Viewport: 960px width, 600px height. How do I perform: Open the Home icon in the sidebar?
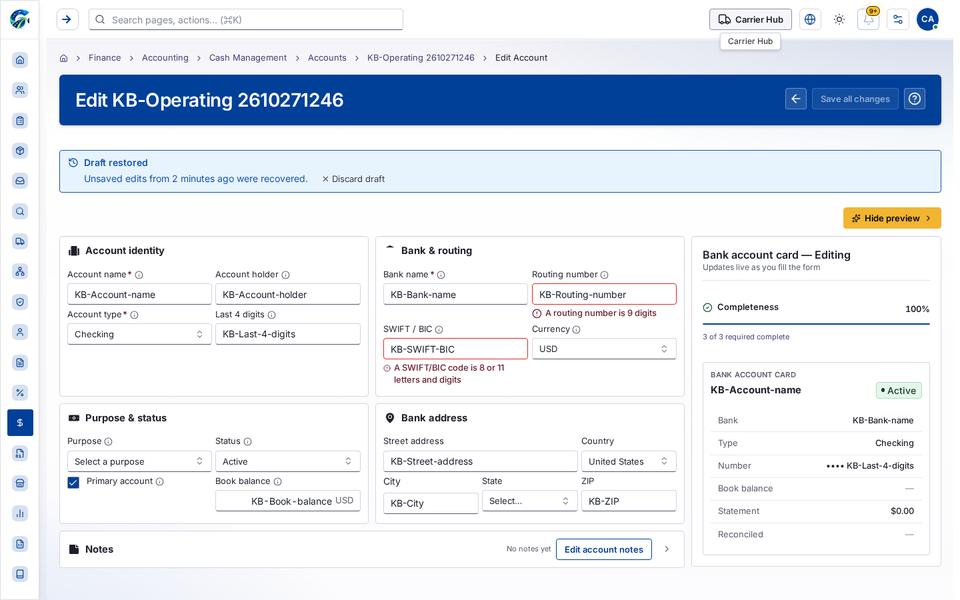tap(20, 59)
